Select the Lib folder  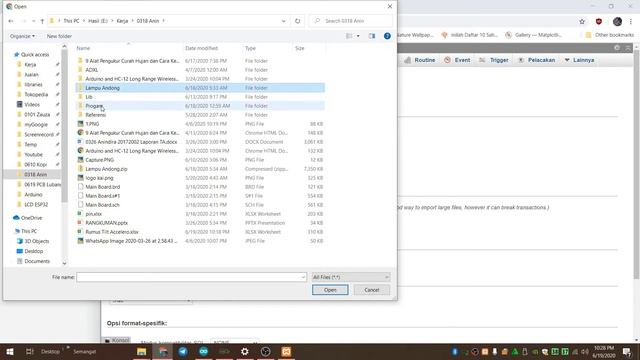200,97
